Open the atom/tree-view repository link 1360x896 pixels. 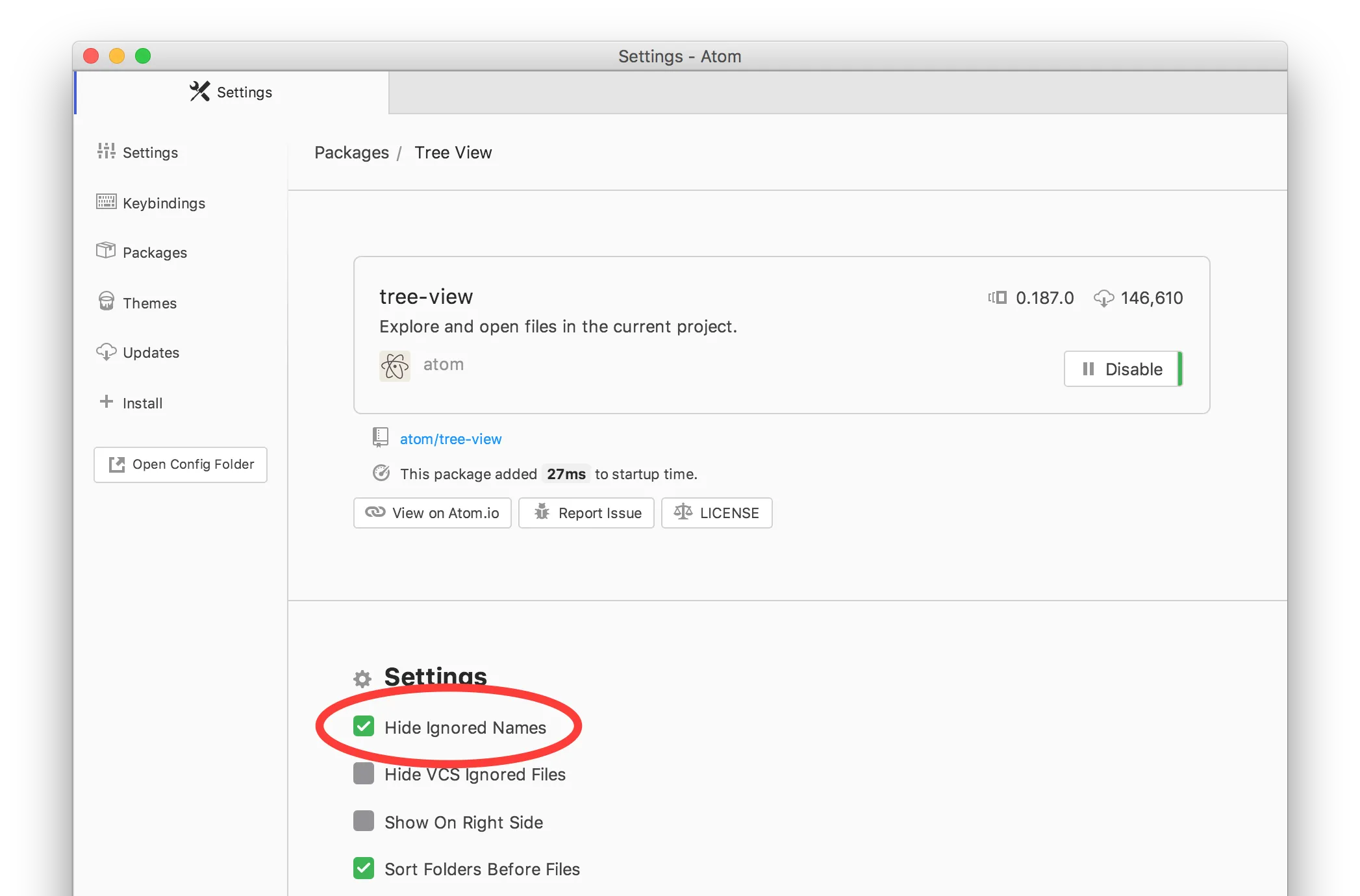[x=451, y=440]
